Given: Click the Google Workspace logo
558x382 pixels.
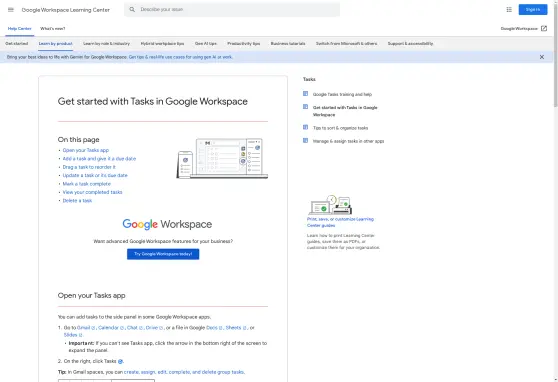Looking at the screenshot, I should (167, 224).
